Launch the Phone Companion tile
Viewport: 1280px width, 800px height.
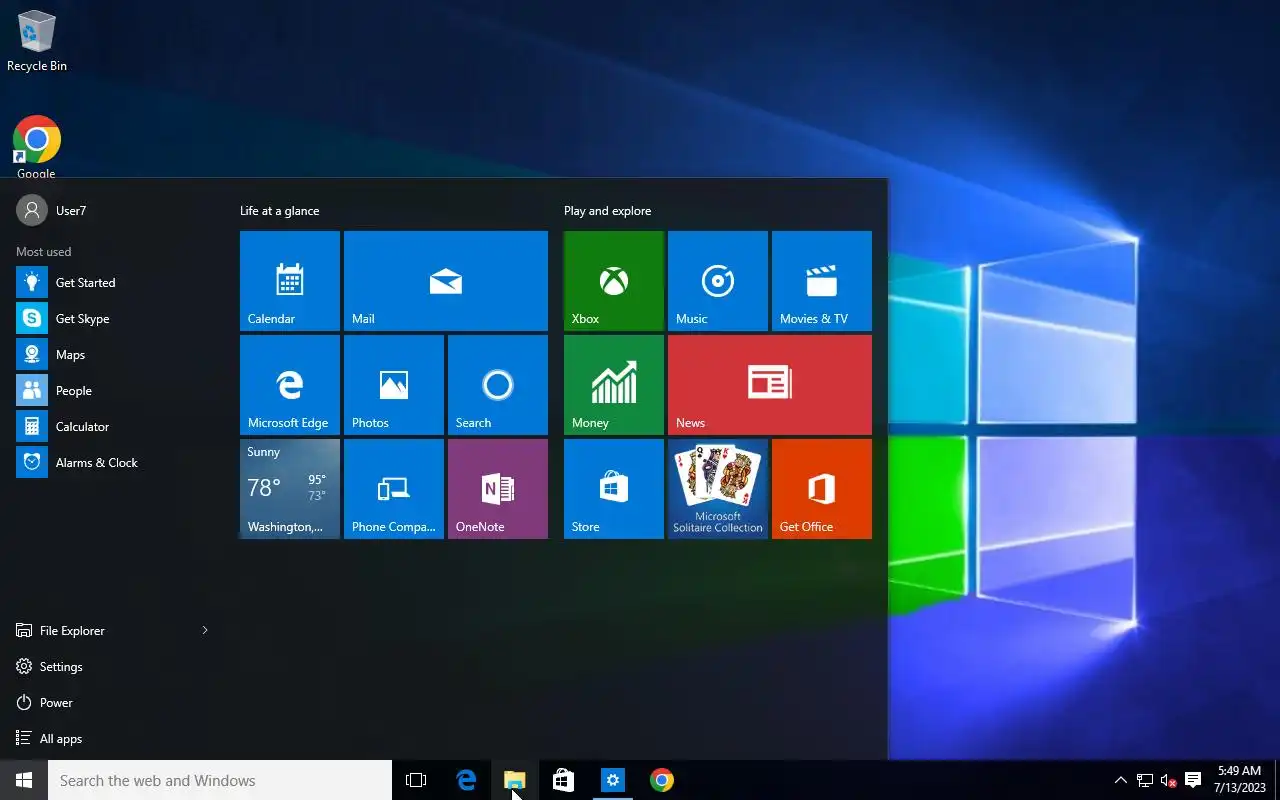[x=394, y=489]
